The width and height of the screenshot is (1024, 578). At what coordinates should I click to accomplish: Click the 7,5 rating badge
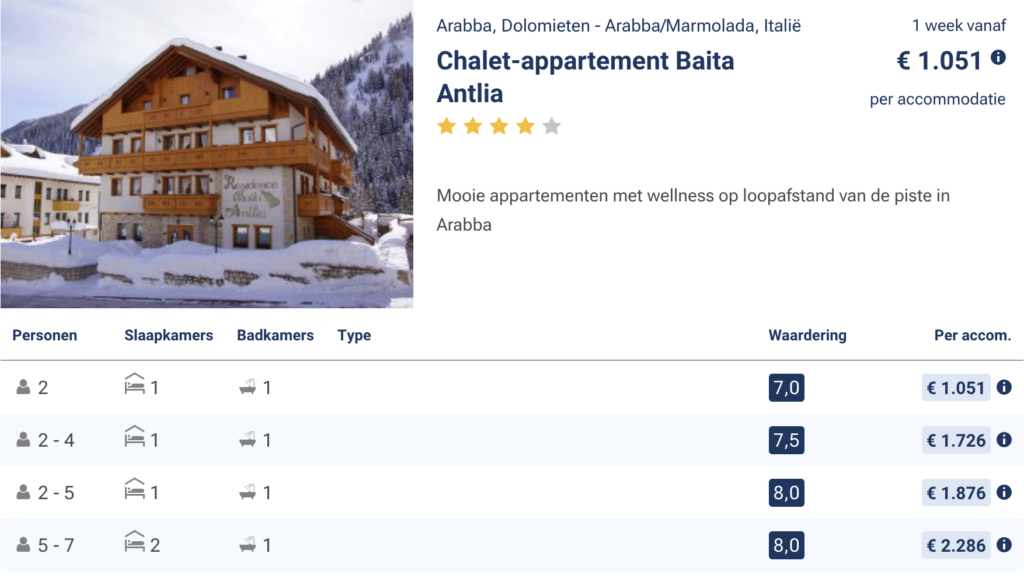coord(786,440)
